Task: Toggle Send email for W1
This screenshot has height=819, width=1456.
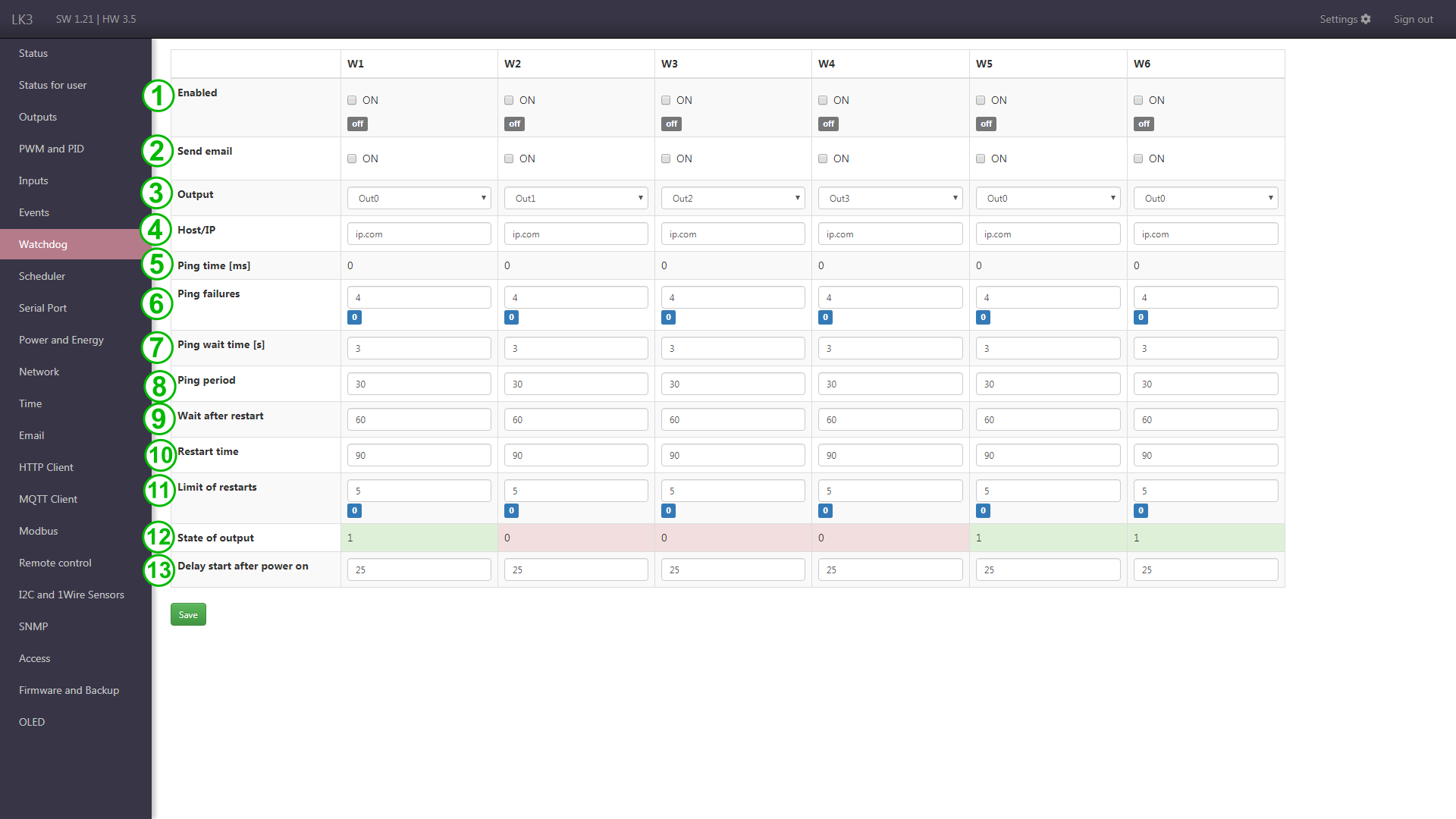Action: (352, 158)
